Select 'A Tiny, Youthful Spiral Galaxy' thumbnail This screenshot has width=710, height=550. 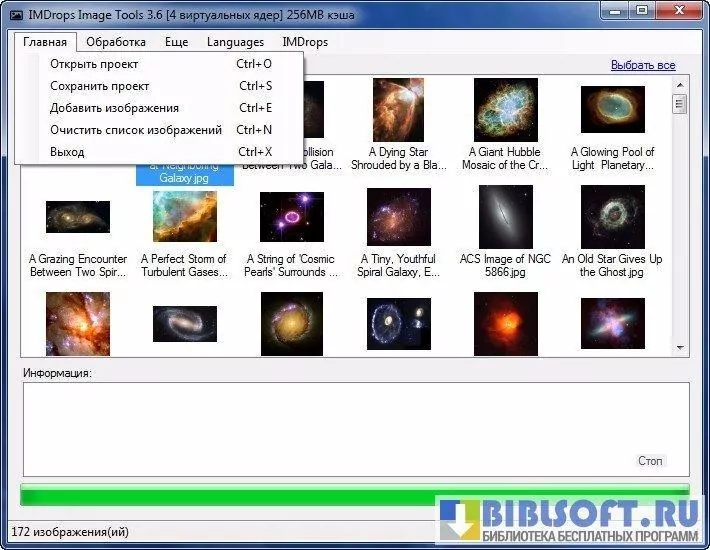398,217
